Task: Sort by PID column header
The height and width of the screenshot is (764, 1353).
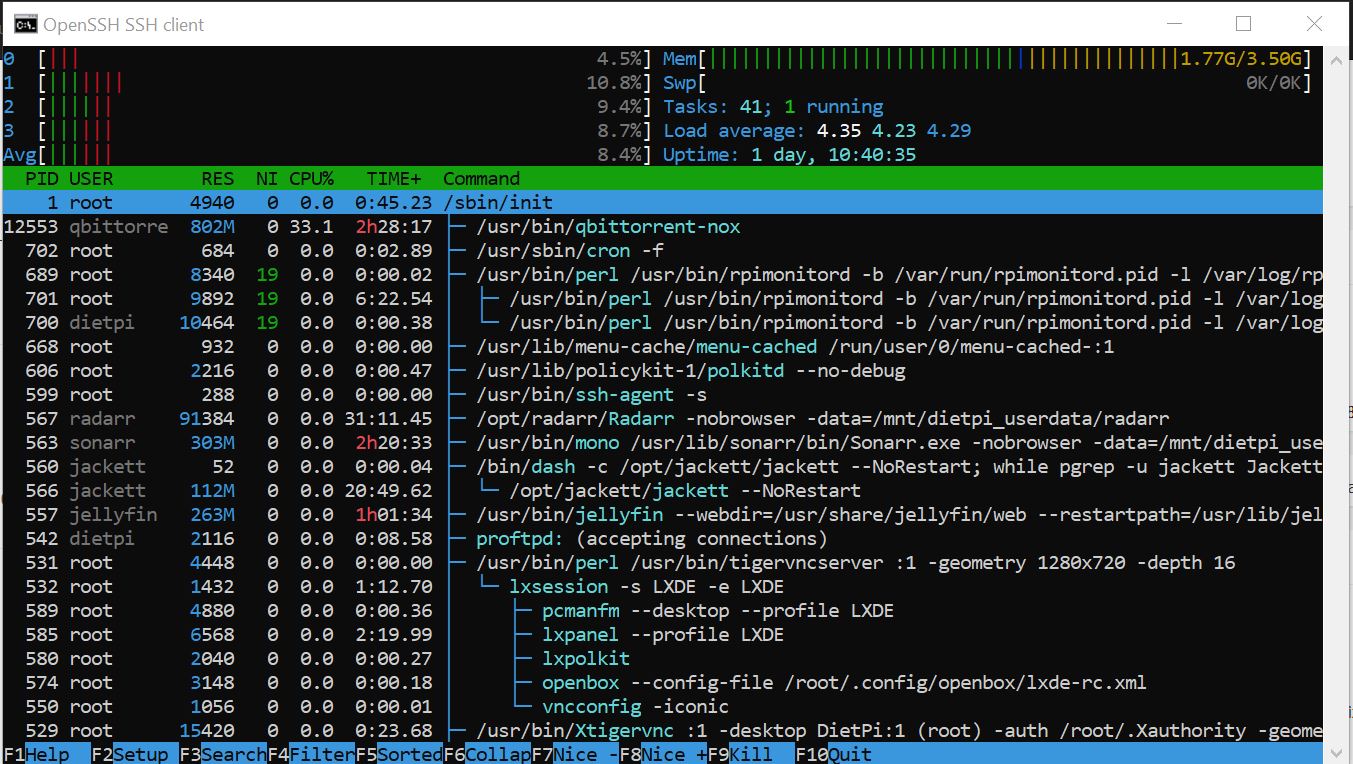Action: [x=41, y=179]
